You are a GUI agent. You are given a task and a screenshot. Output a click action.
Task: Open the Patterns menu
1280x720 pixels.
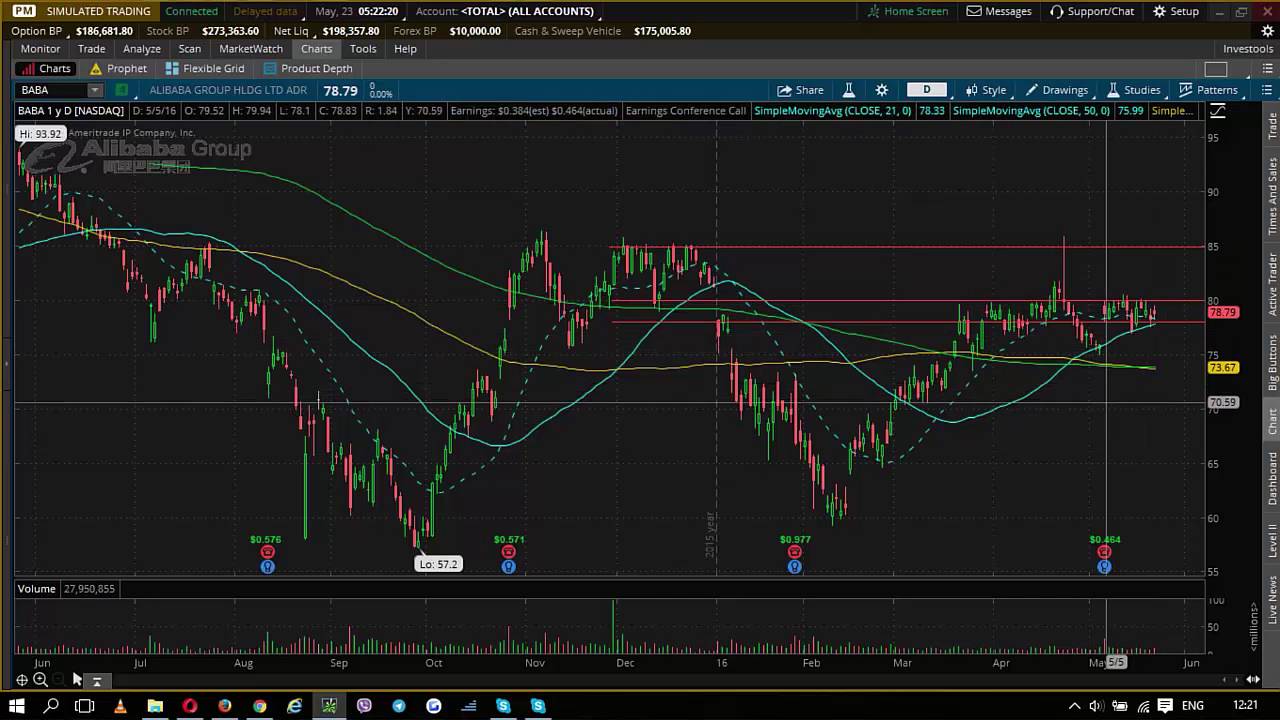tap(1208, 90)
